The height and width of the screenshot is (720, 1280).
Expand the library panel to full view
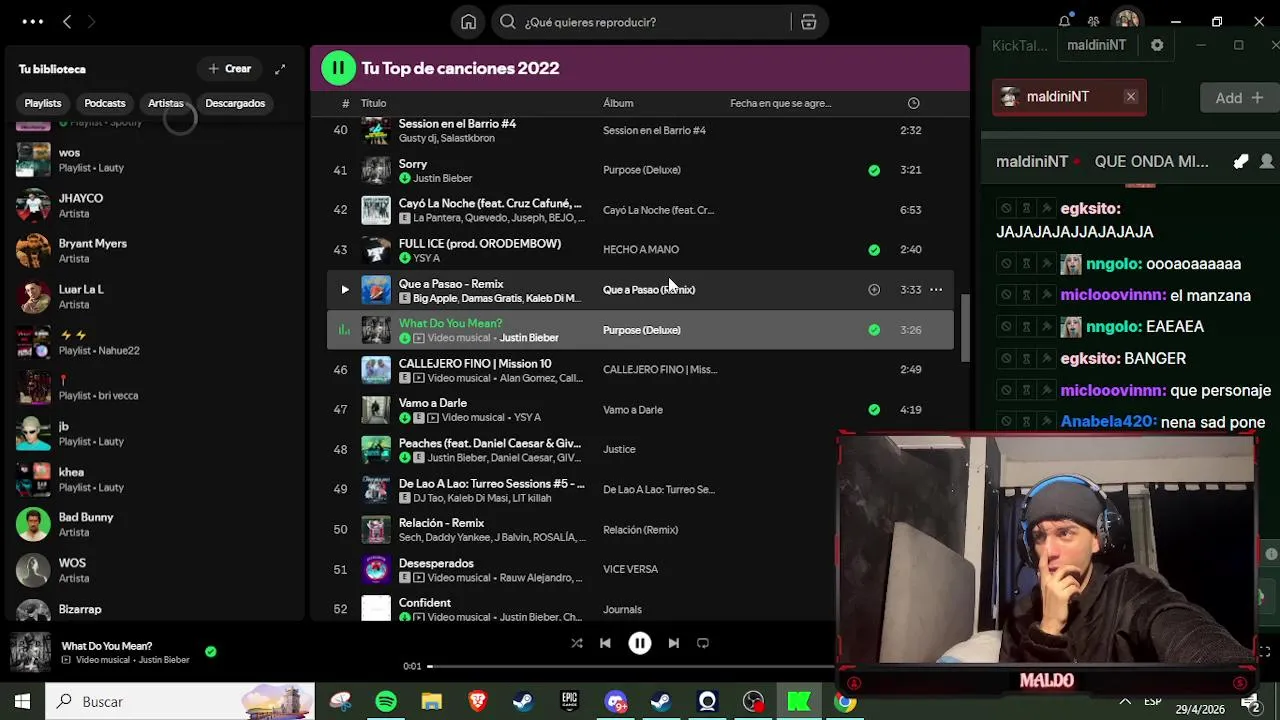click(x=280, y=69)
